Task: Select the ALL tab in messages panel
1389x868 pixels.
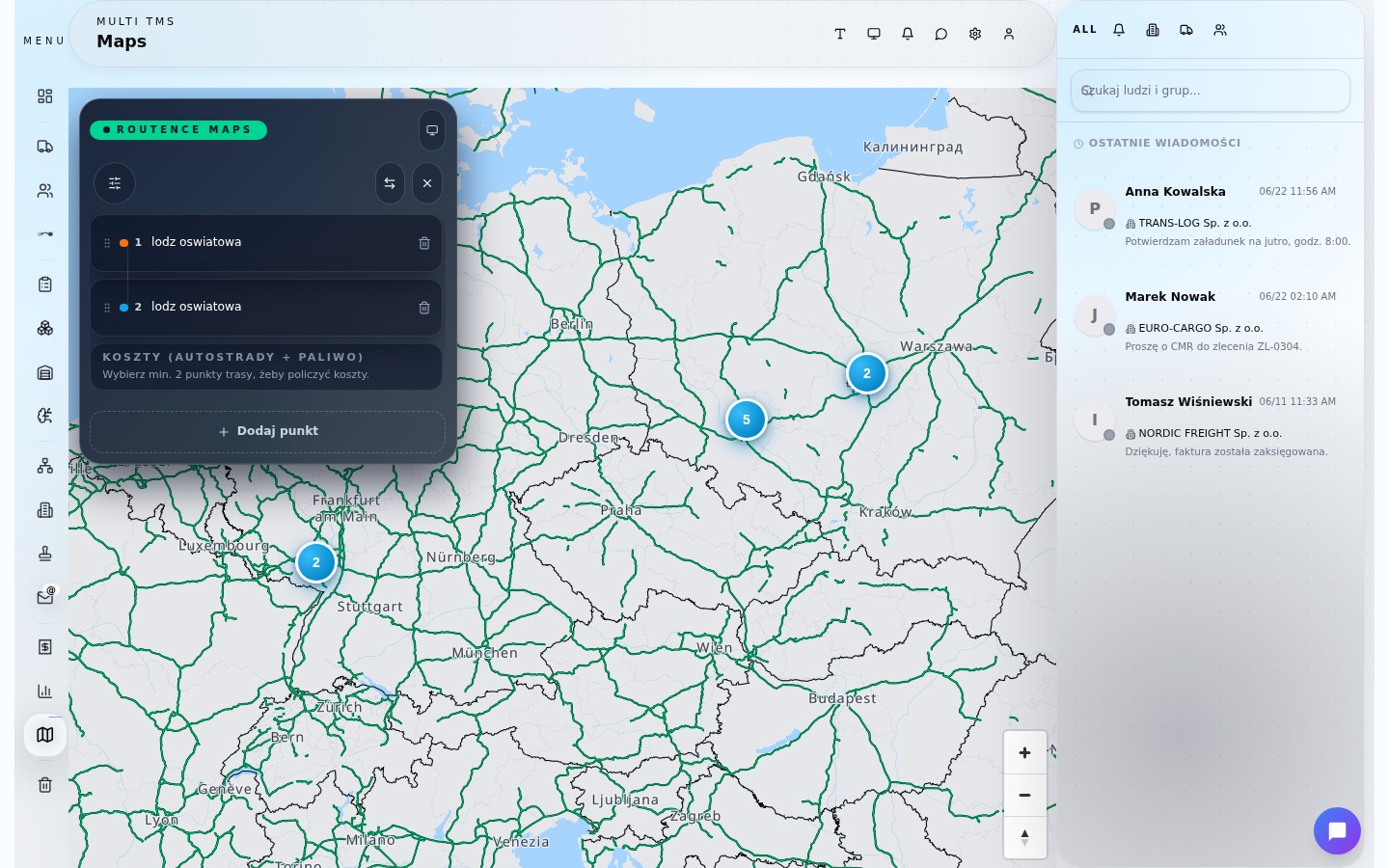Action: pos(1085,30)
